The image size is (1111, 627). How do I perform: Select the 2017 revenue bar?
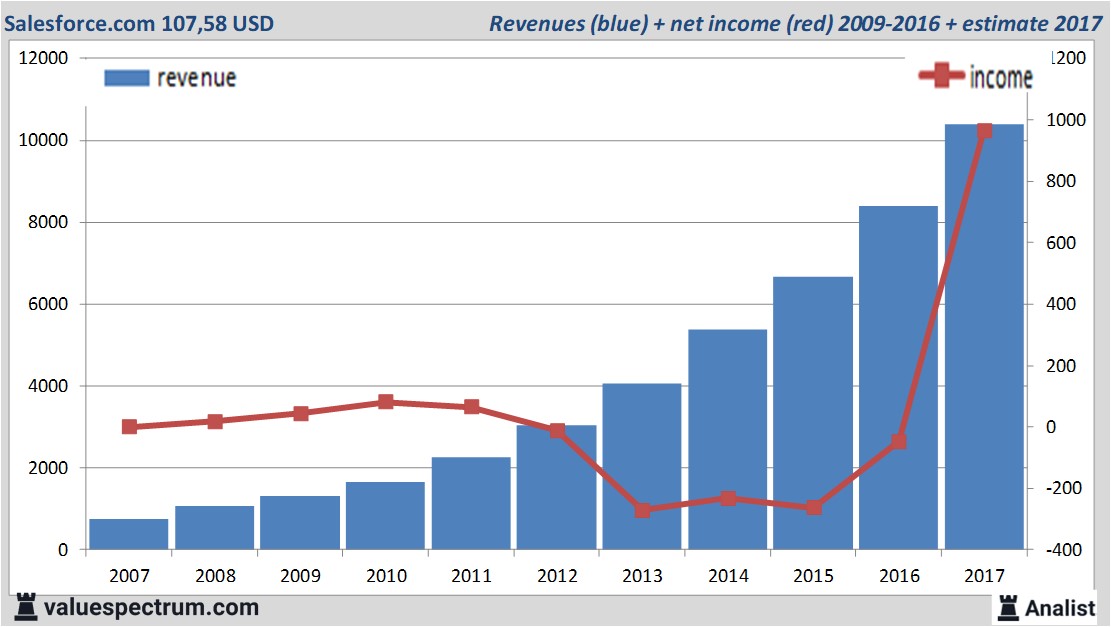coord(984,337)
